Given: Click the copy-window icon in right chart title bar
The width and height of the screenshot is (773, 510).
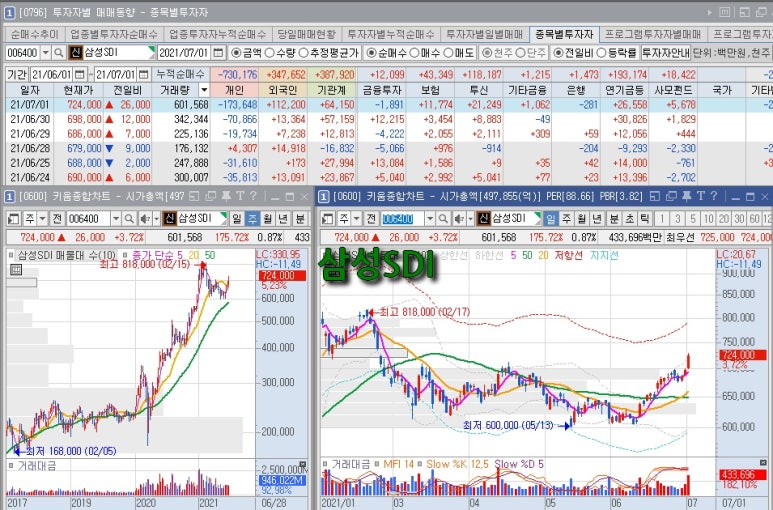Looking at the screenshot, I should [671, 197].
